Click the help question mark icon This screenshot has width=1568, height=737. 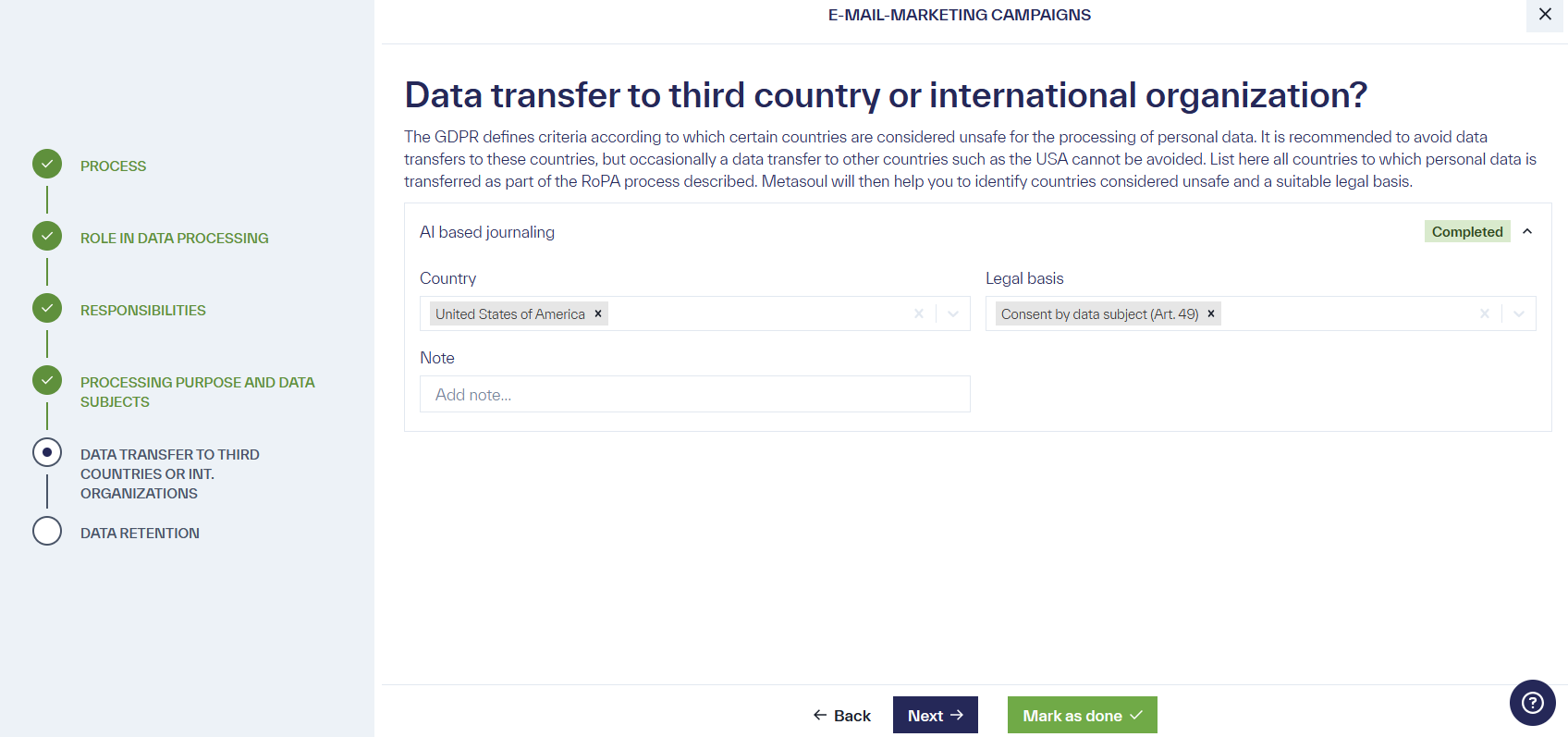tap(1532, 703)
